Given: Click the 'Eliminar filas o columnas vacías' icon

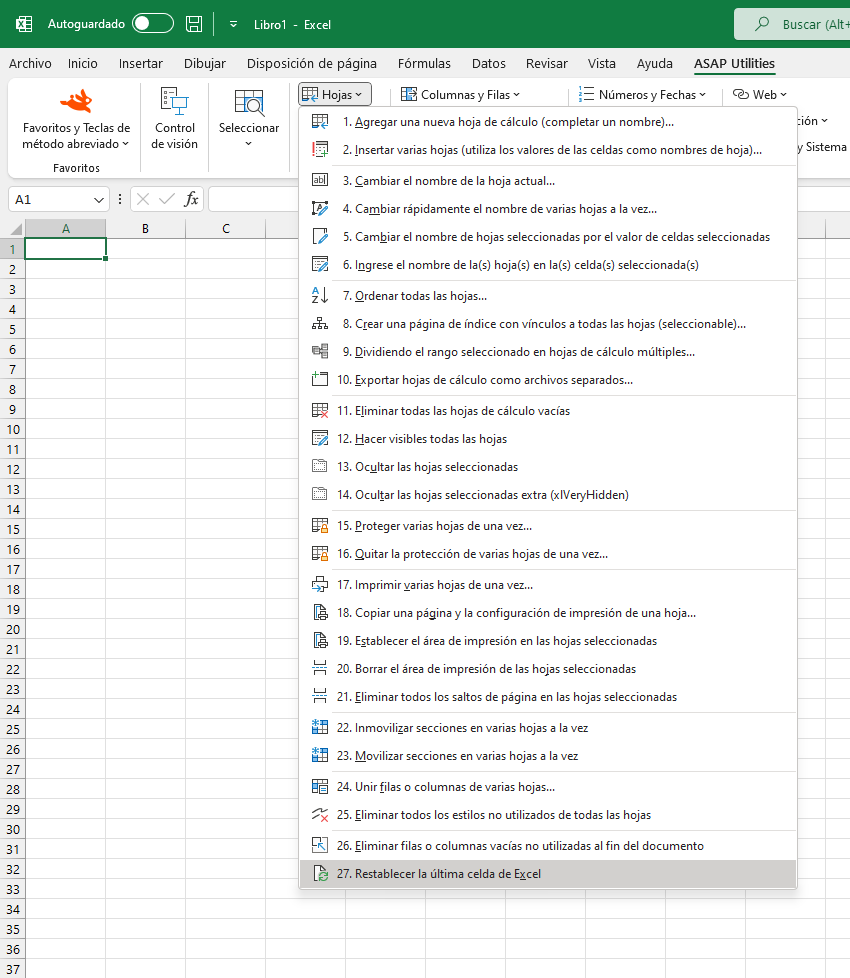Looking at the screenshot, I should pyautogui.click(x=320, y=845).
